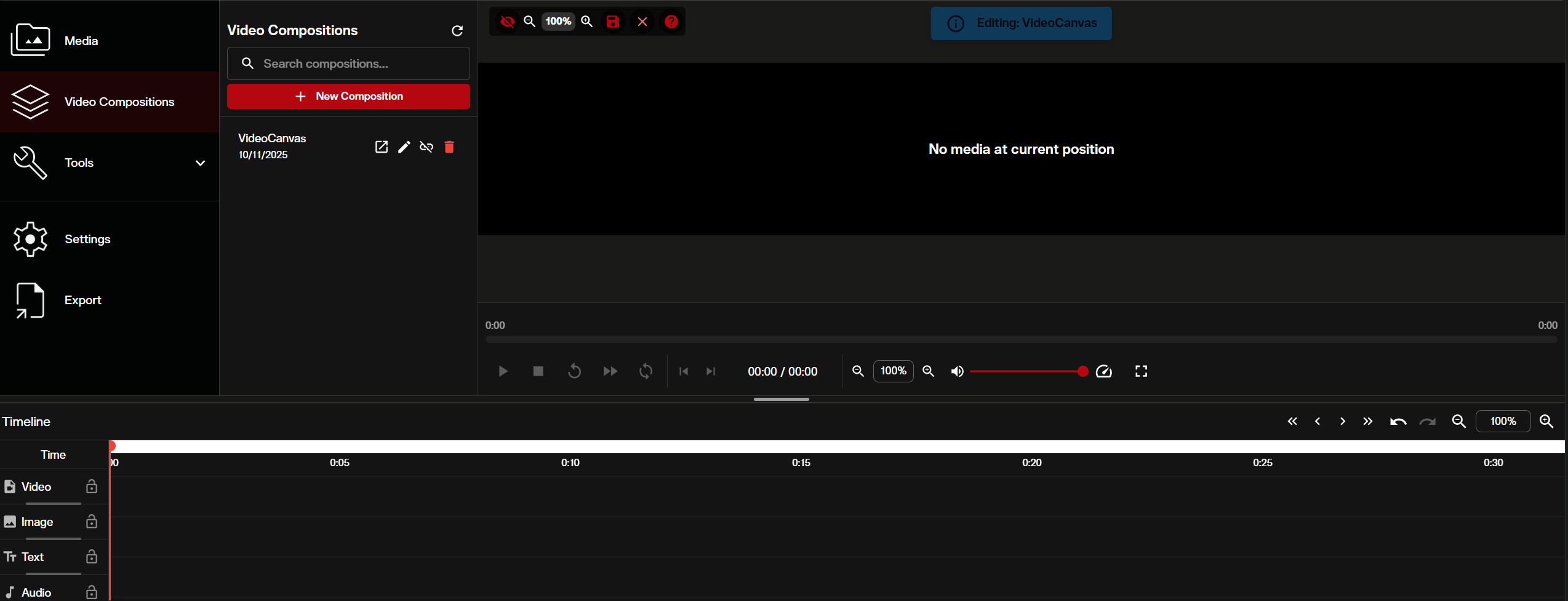The width and height of the screenshot is (1568, 601).
Task: Toggle lock on the Text track
Action: click(92, 557)
